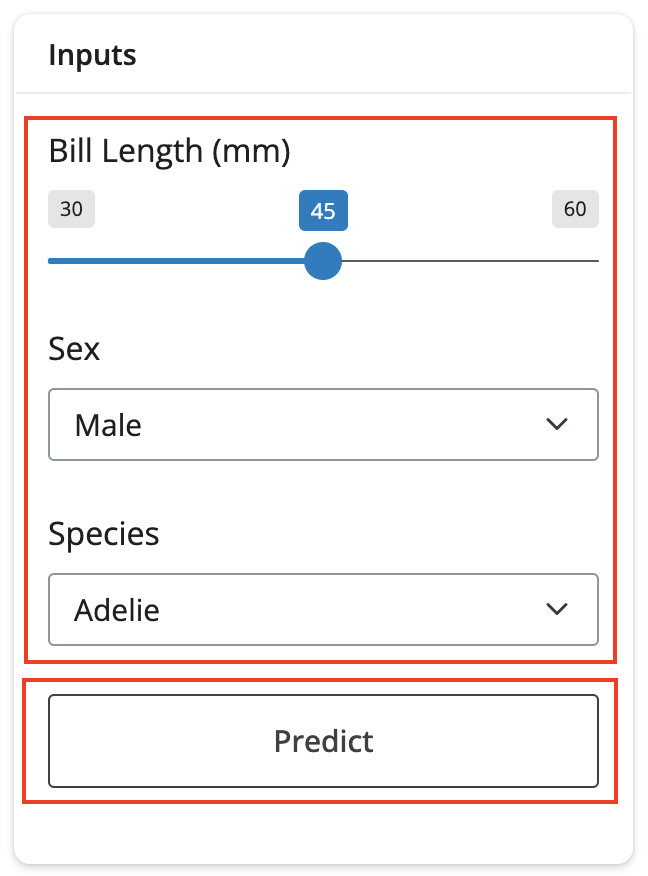Open the Species dropdown
Viewport: 648px width, 876px height.
click(x=323, y=609)
